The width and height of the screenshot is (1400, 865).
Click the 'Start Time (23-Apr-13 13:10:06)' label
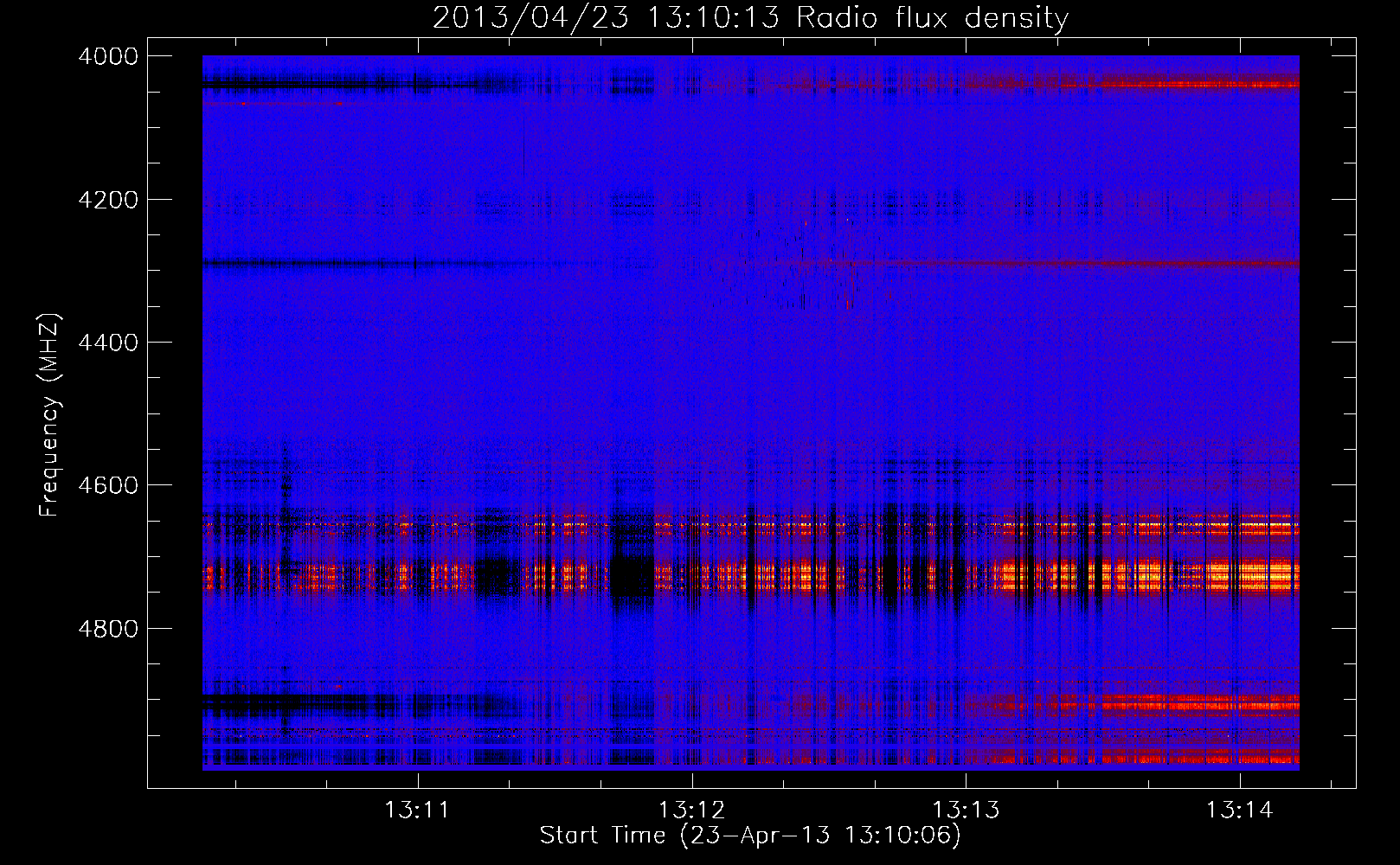click(750, 835)
